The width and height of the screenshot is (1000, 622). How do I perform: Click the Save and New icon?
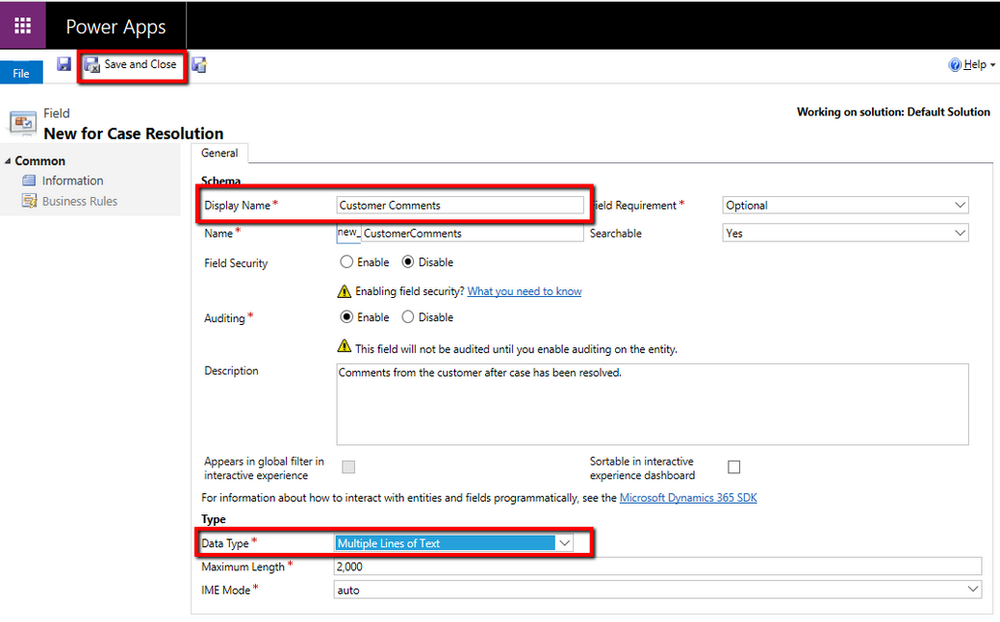197,63
